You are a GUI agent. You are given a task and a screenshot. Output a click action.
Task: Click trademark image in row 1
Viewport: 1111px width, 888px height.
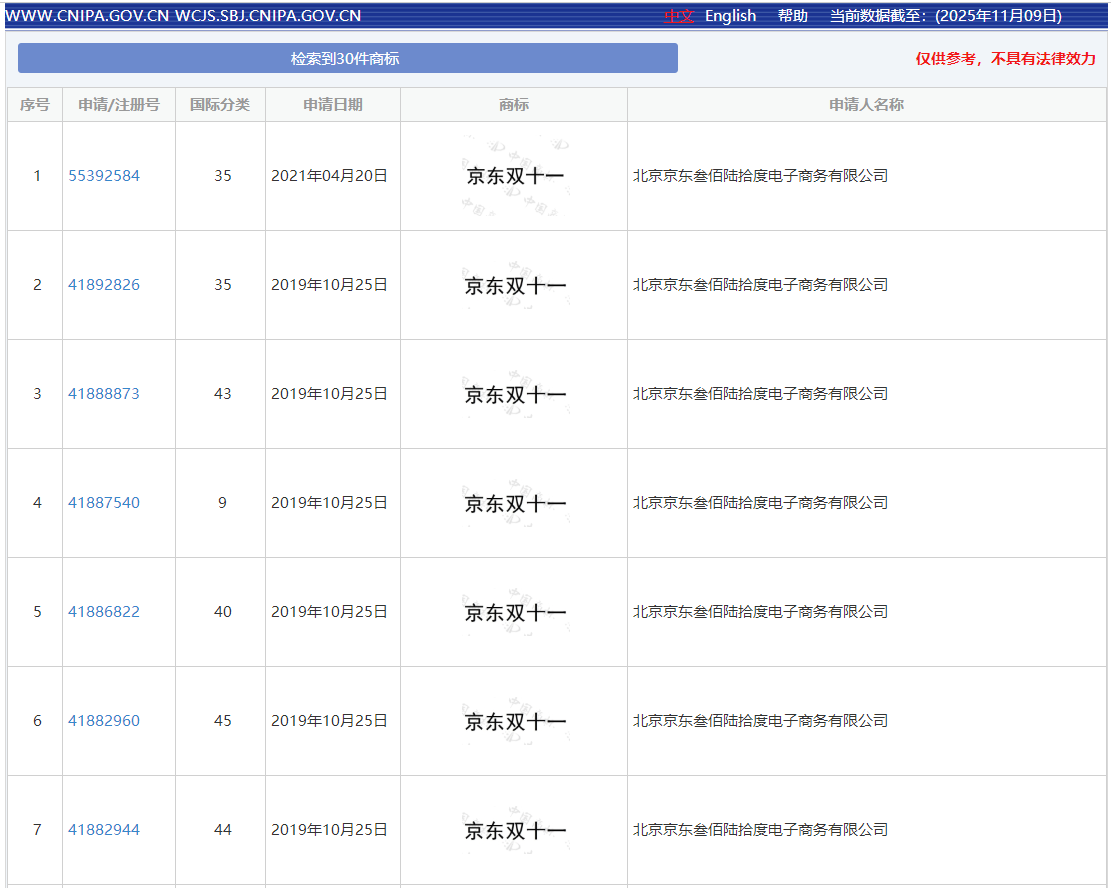tap(515, 176)
